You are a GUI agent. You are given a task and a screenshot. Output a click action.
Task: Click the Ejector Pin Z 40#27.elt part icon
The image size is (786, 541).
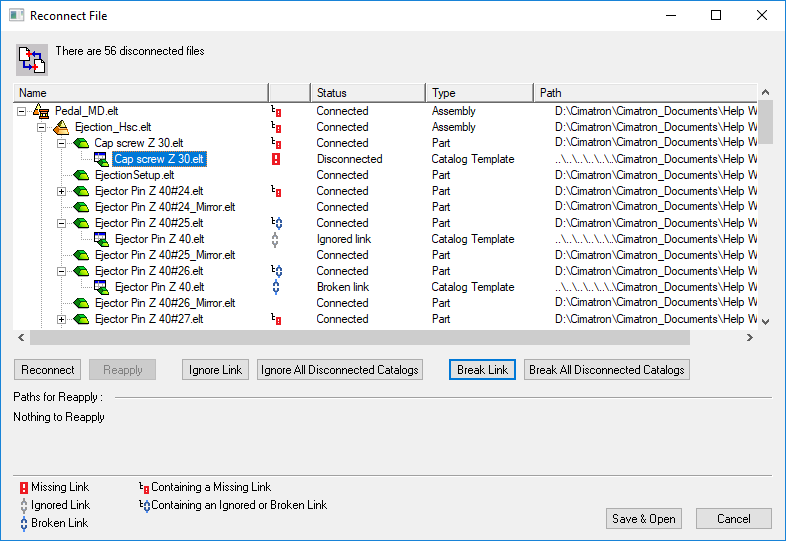(81, 319)
